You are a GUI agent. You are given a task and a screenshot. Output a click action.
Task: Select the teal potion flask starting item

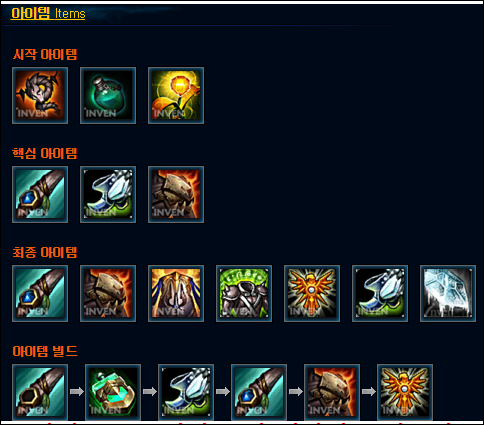coord(108,95)
